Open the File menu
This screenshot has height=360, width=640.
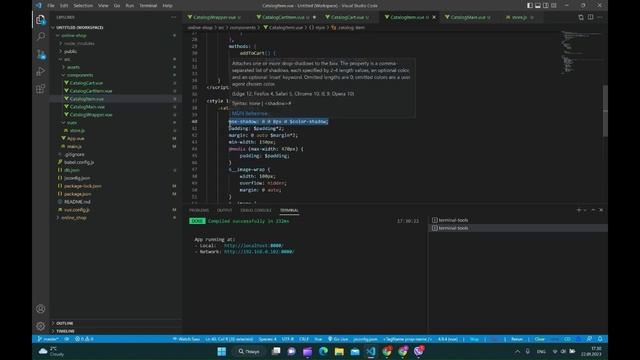click(51, 6)
